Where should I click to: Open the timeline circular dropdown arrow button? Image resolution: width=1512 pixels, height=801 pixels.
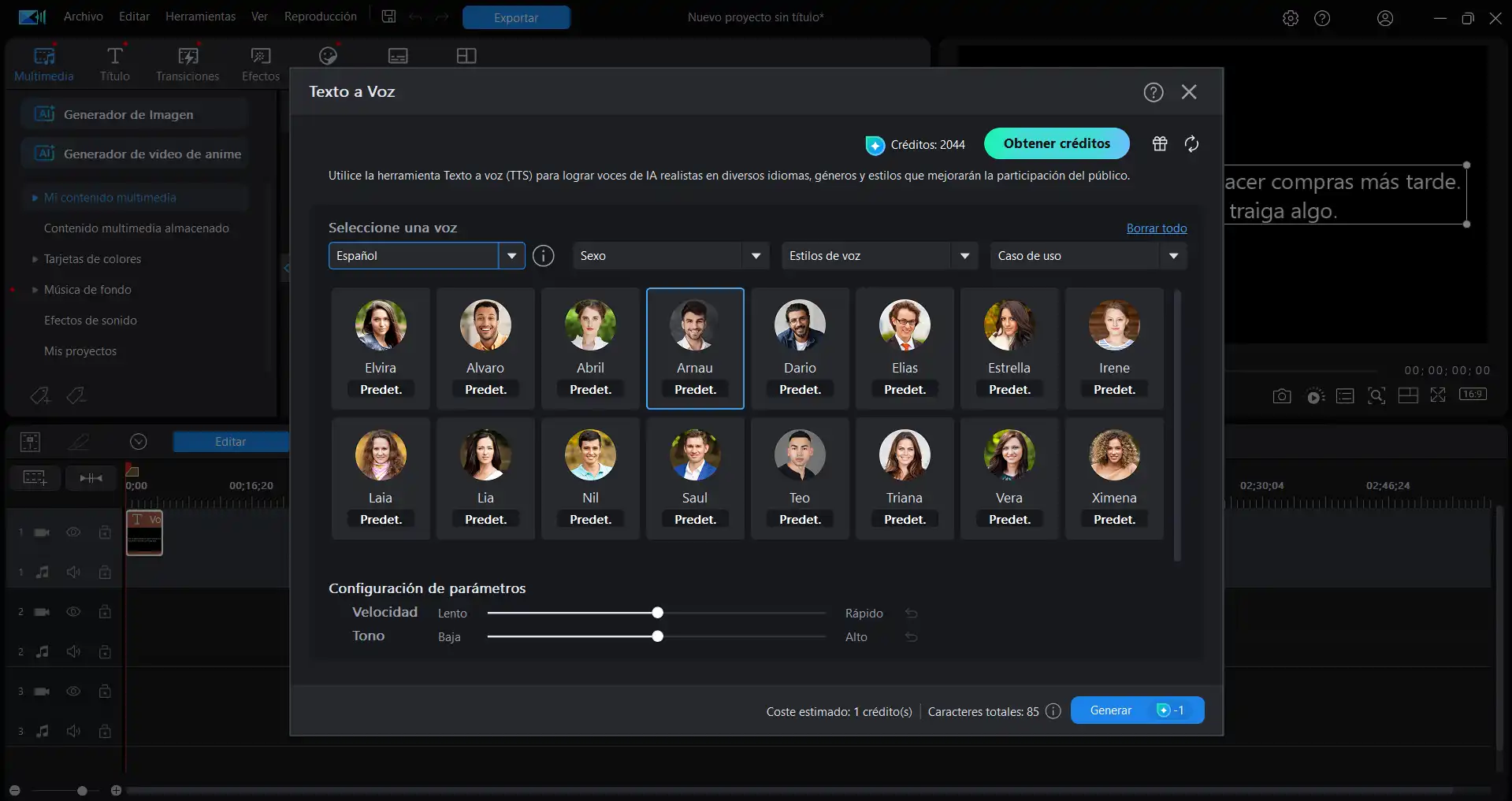(139, 442)
